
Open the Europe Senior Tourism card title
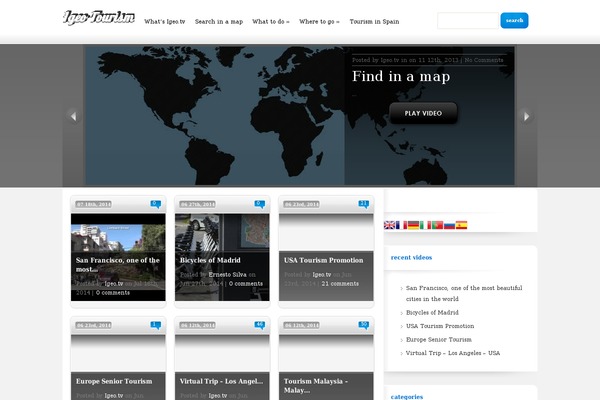coord(114,381)
